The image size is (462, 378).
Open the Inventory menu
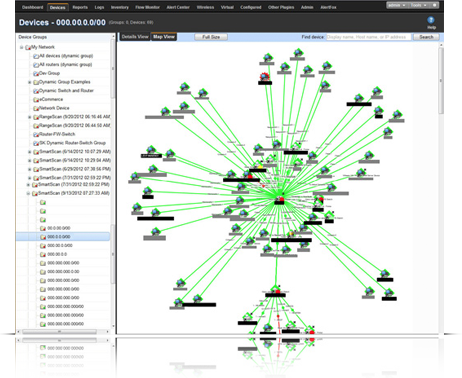120,7
